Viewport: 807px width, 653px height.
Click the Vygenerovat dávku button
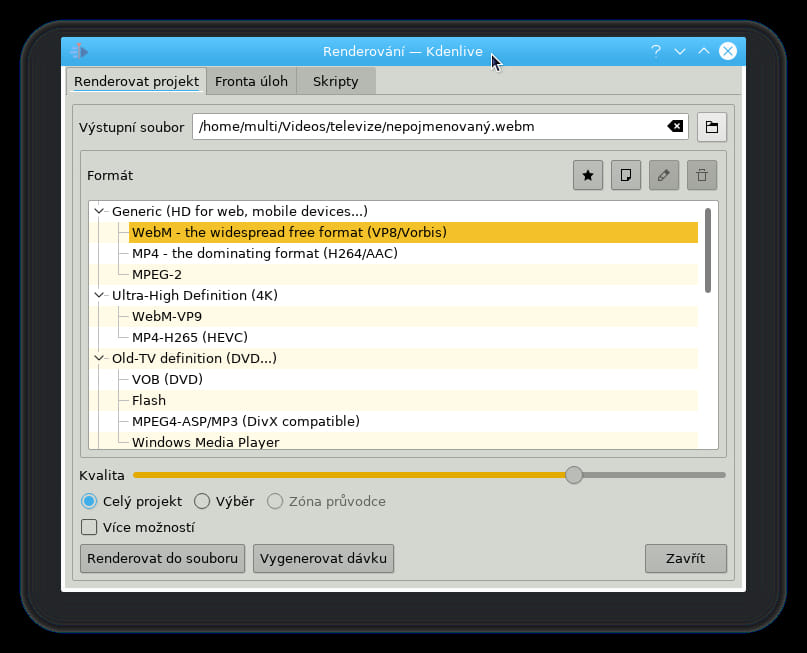click(323, 558)
